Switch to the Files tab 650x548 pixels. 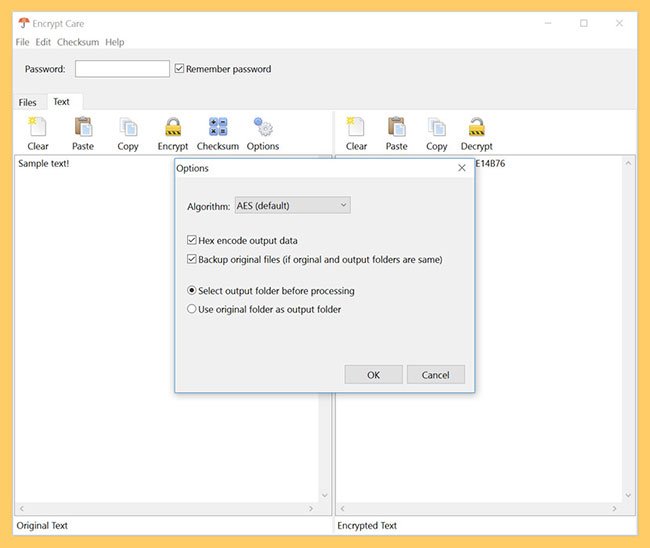28,102
